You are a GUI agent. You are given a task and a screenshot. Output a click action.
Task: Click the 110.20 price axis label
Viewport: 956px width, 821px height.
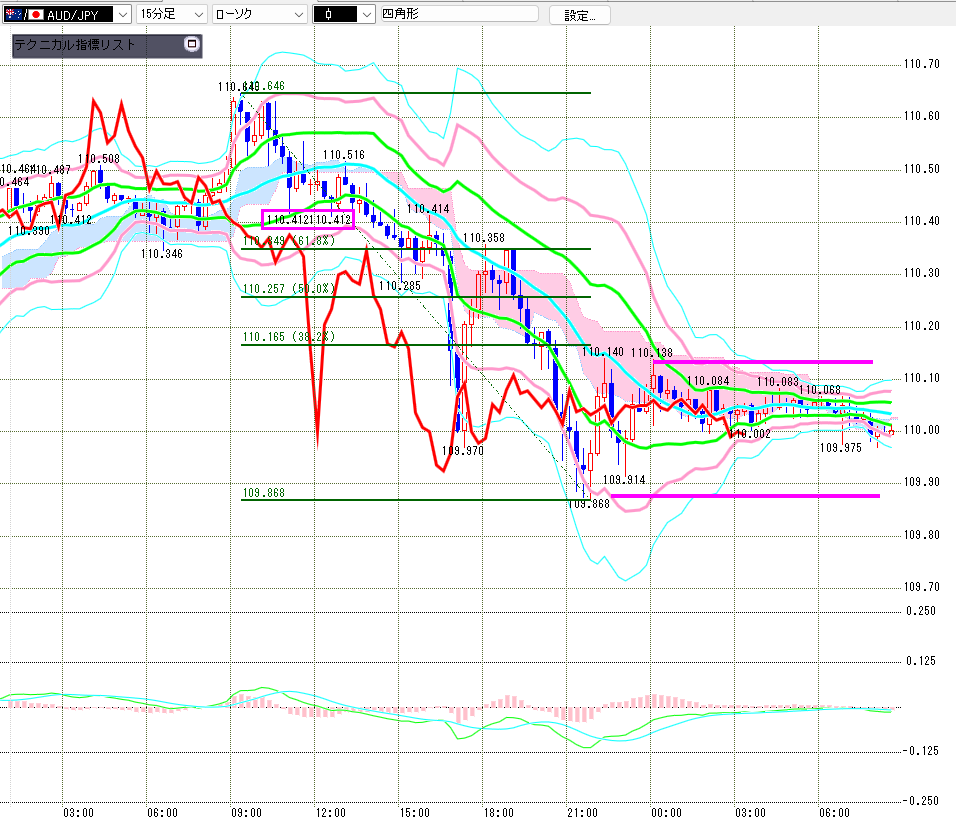click(x=921, y=326)
